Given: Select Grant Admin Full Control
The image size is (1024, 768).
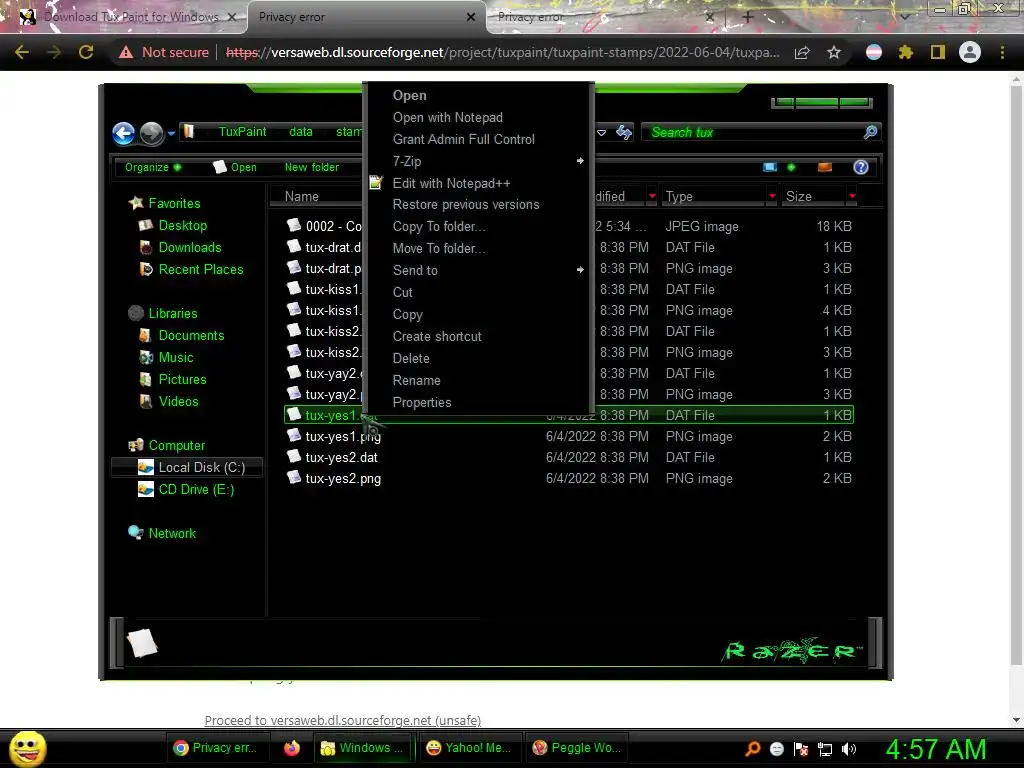Looking at the screenshot, I should [x=463, y=139].
